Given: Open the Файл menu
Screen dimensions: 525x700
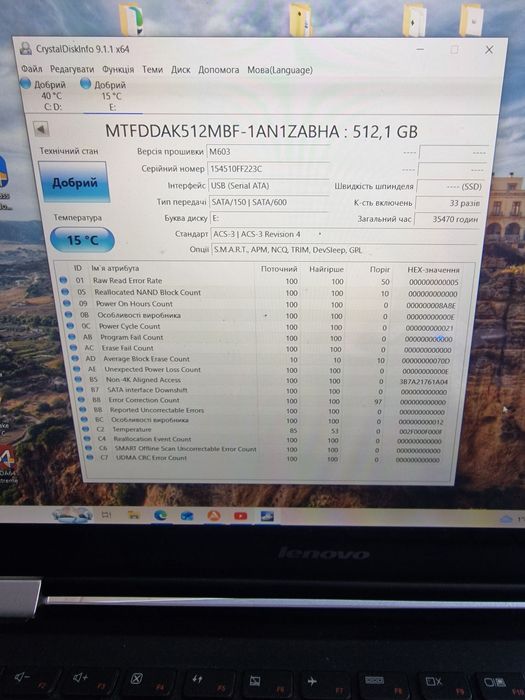Looking at the screenshot, I should 32,69.
